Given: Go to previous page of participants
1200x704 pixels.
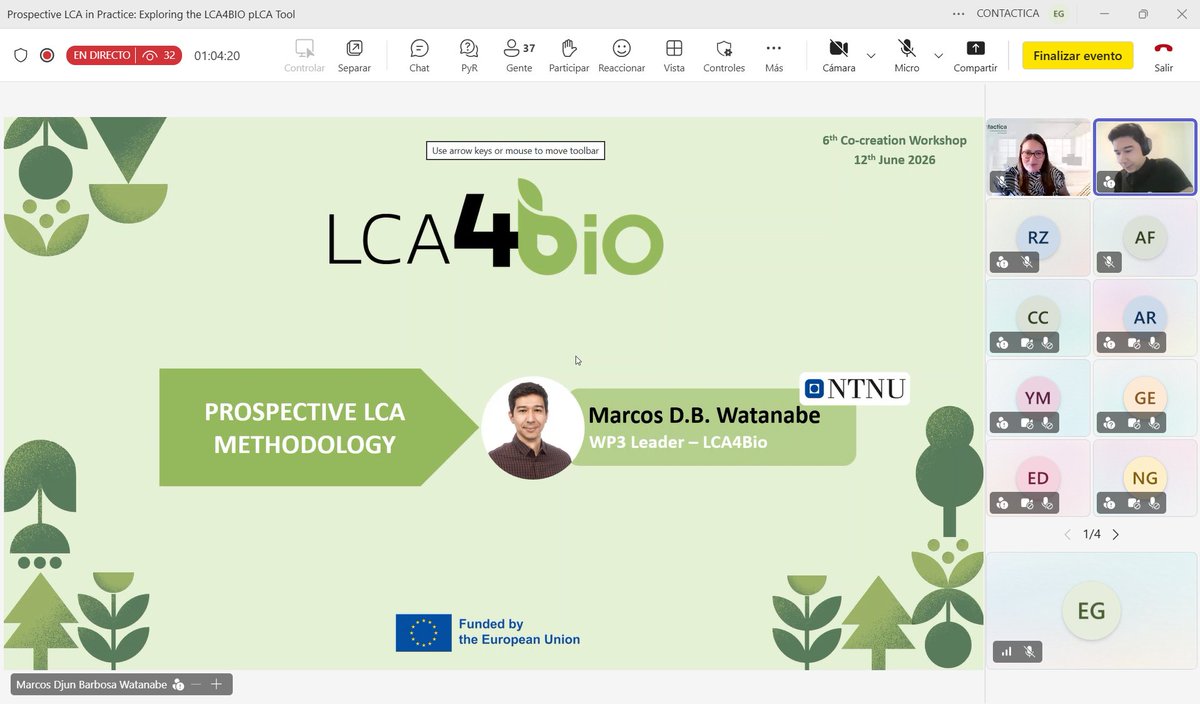Looking at the screenshot, I should pyautogui.click(x=1067, y=534).
